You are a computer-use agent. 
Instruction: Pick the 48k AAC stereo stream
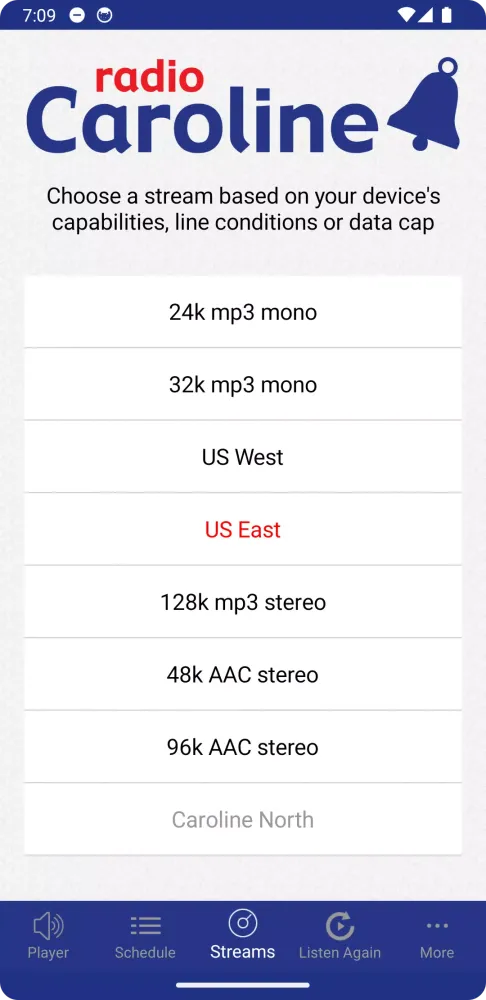pos(243,674)
